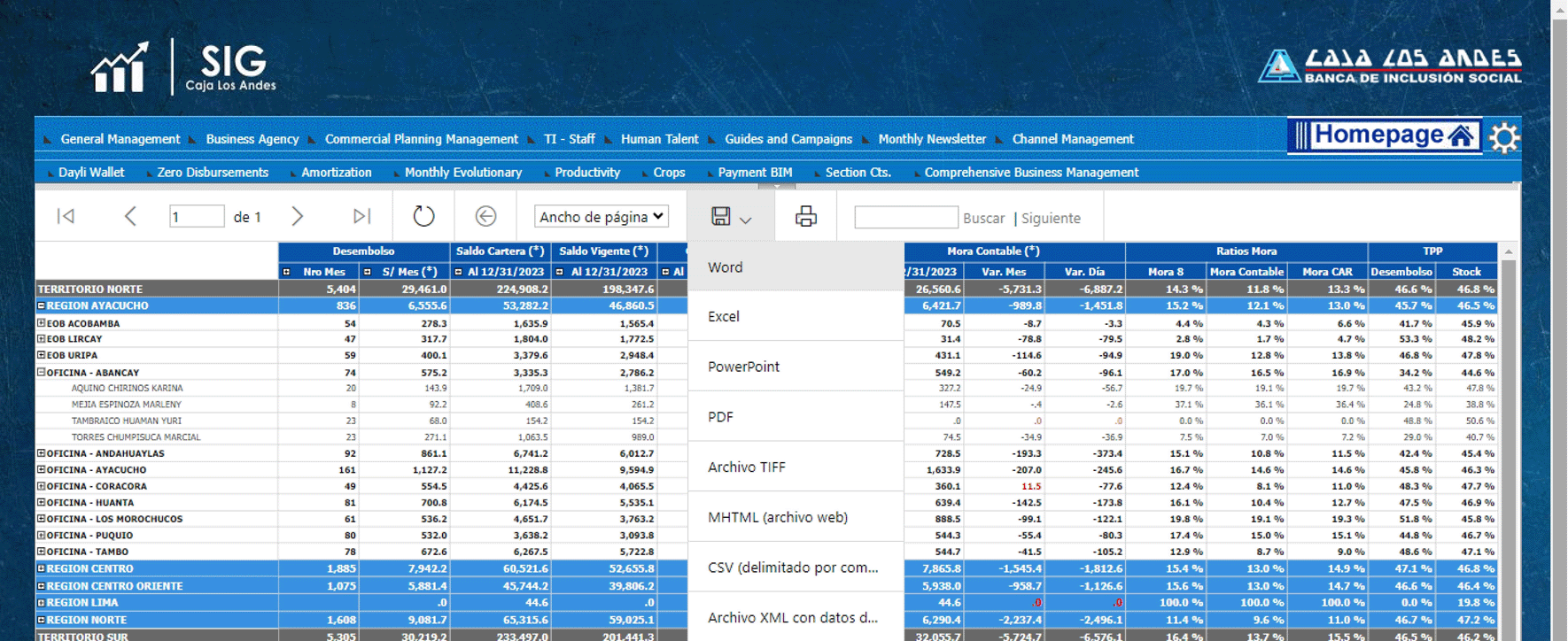This screenshot has width=1568, height=641.
Task: Open Channel Management menu
Action: pos(1073,139)
